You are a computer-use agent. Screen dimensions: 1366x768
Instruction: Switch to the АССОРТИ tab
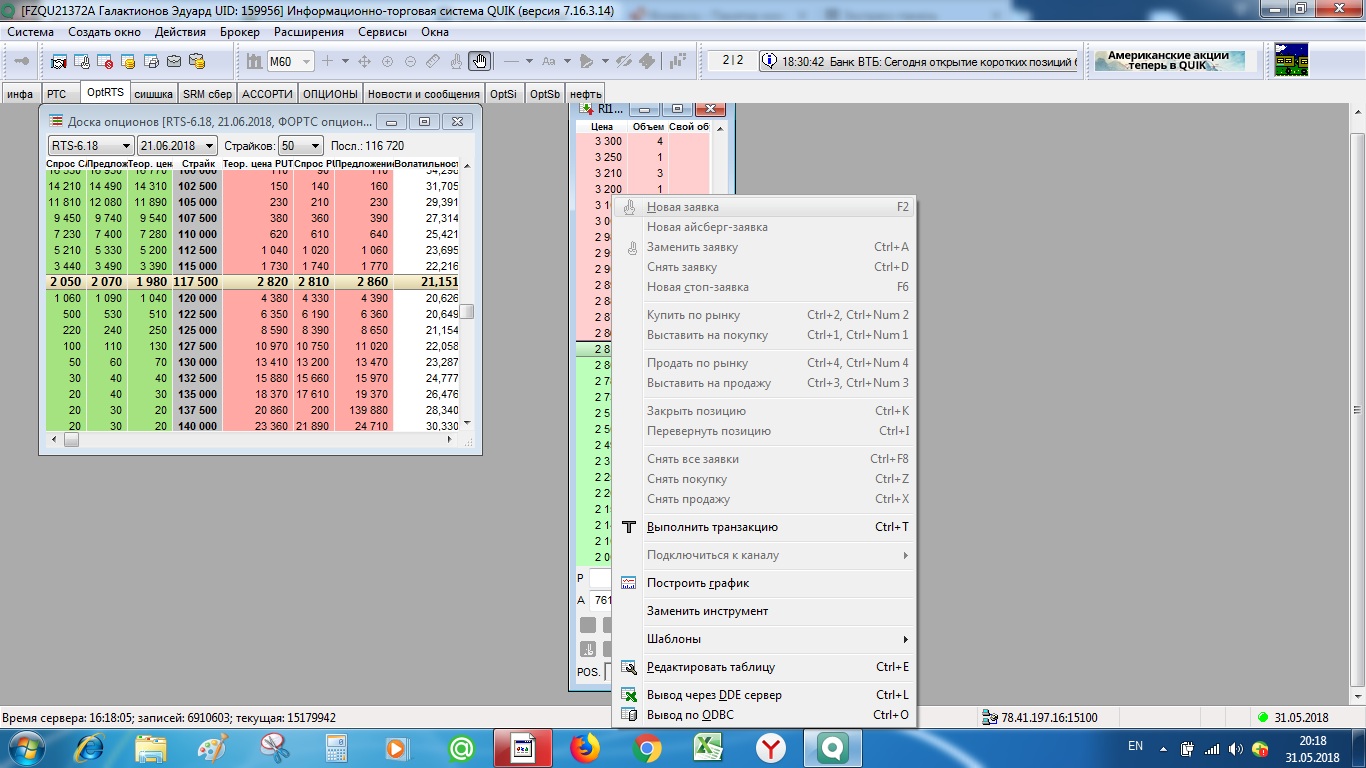[x=267, y=94]
